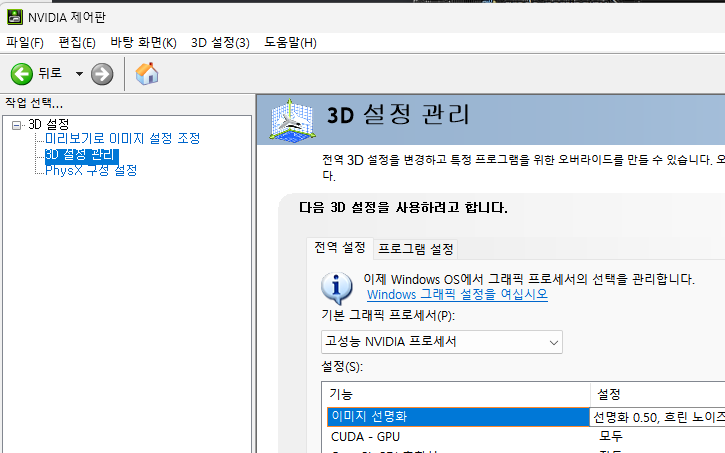This screenshot has width=725, height=453.
Task: Click the 모두 value for CUDA - GPU
Action: click(x=611, y=436)
